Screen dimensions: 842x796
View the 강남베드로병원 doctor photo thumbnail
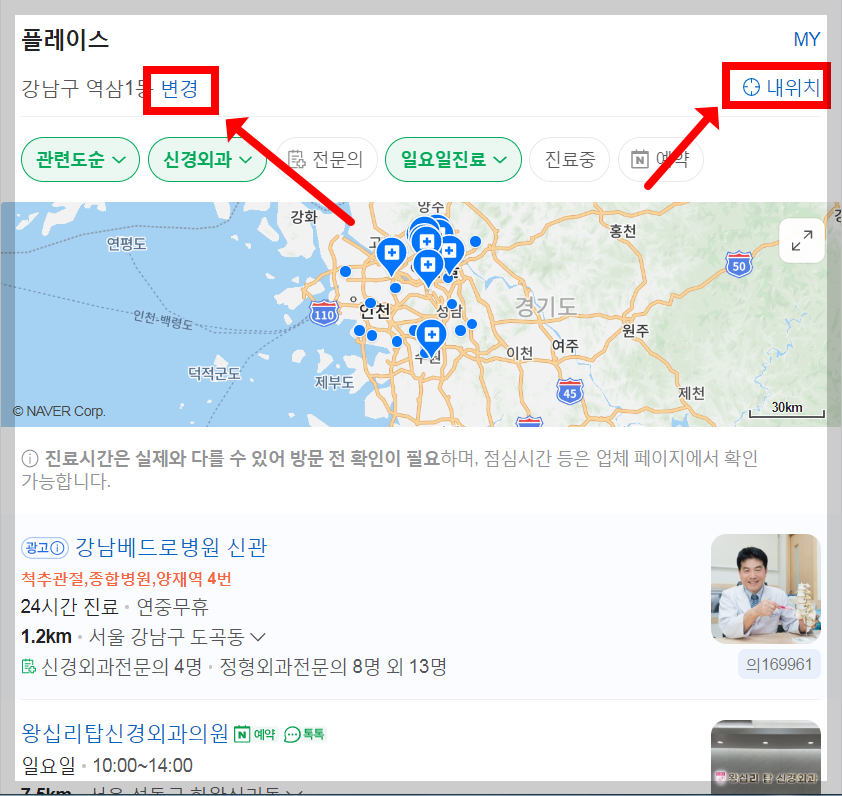(766, 589)
